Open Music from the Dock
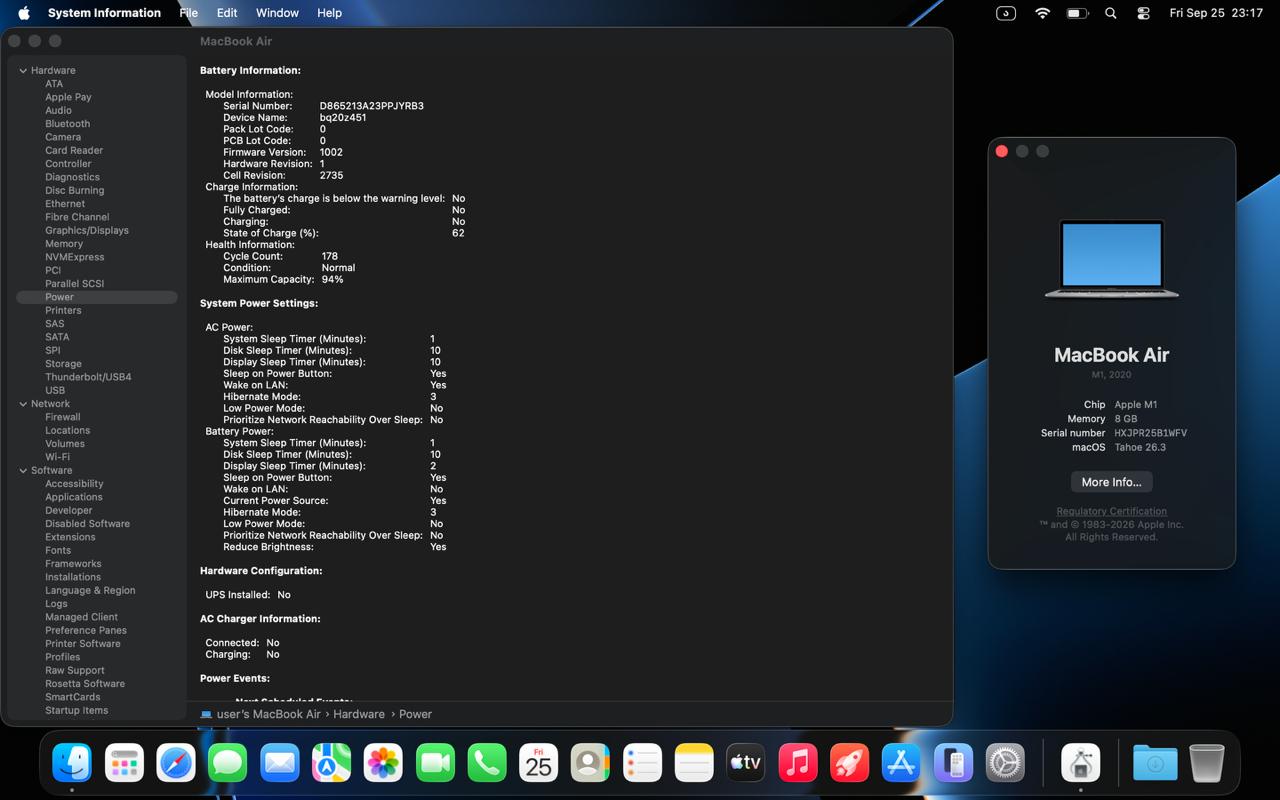 click(x=798, y=763)
